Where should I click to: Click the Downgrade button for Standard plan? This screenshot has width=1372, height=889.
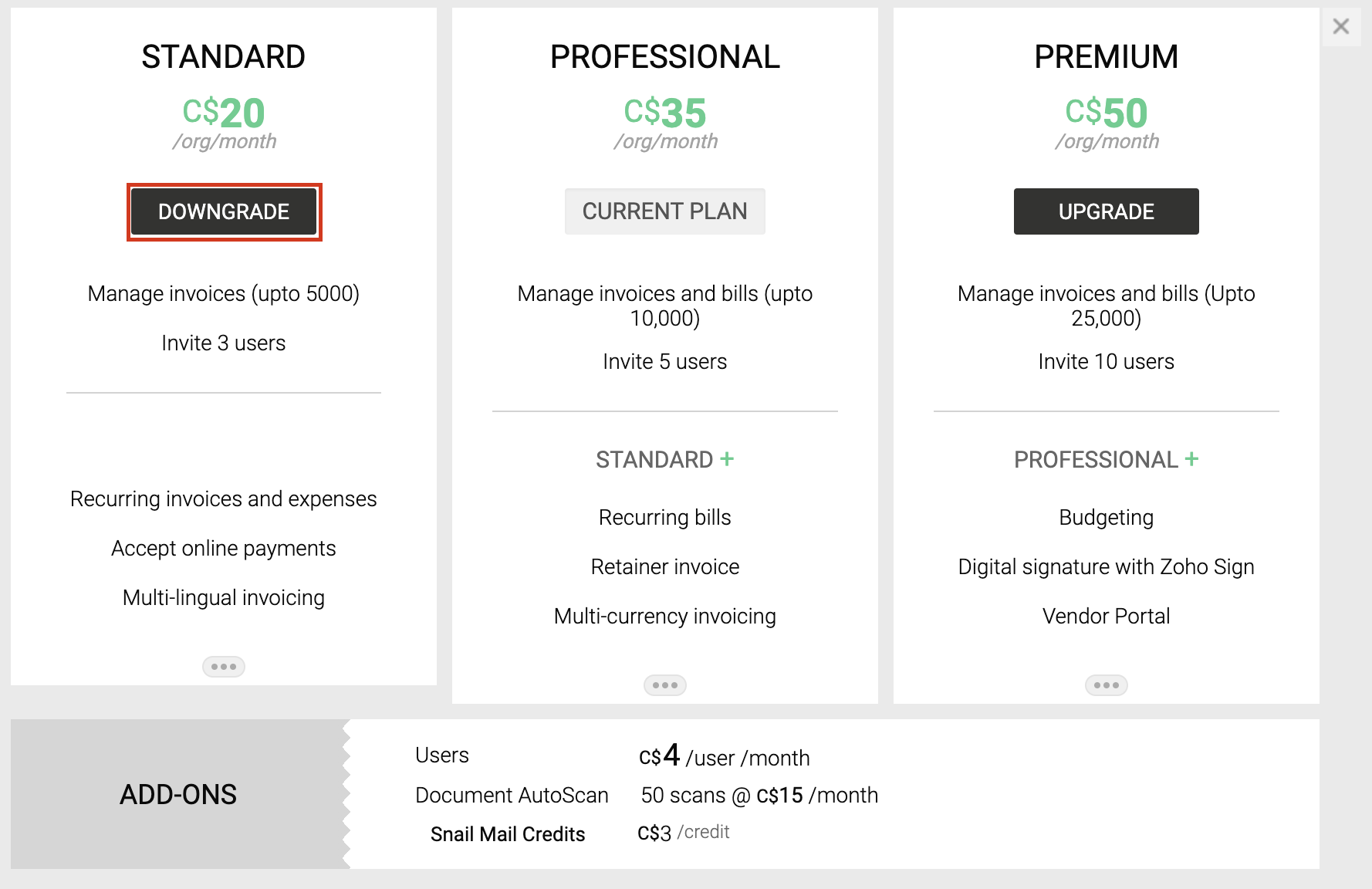pos(224,211)
